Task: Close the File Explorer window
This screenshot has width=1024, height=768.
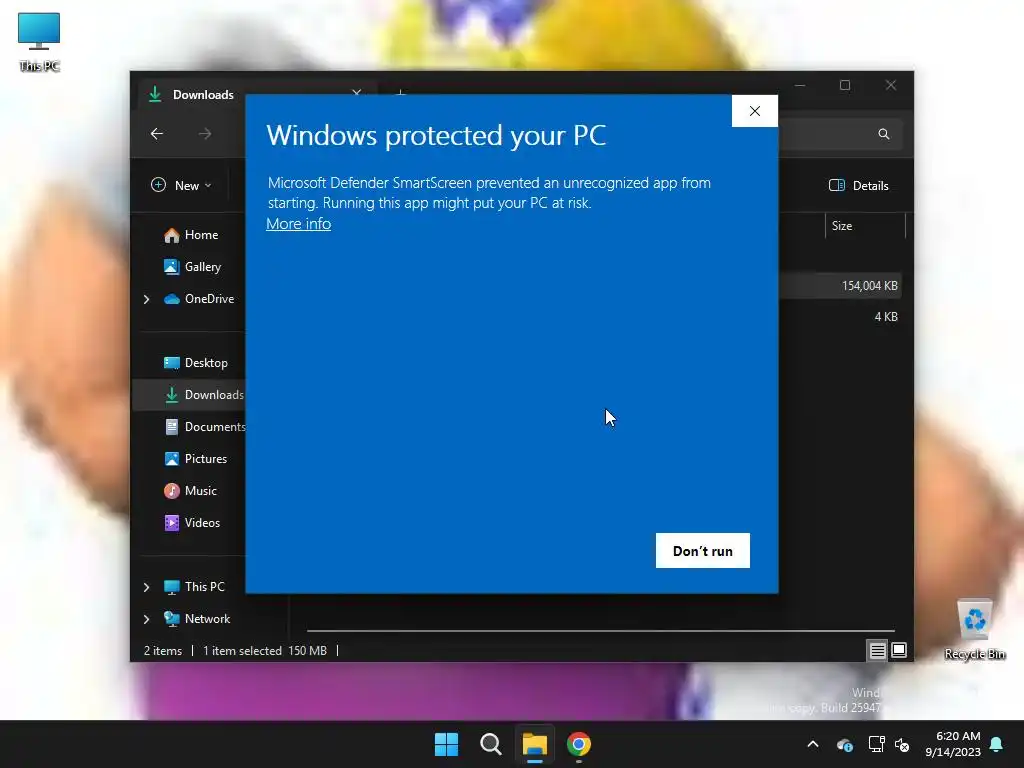Action: click(x=891, y=86)
